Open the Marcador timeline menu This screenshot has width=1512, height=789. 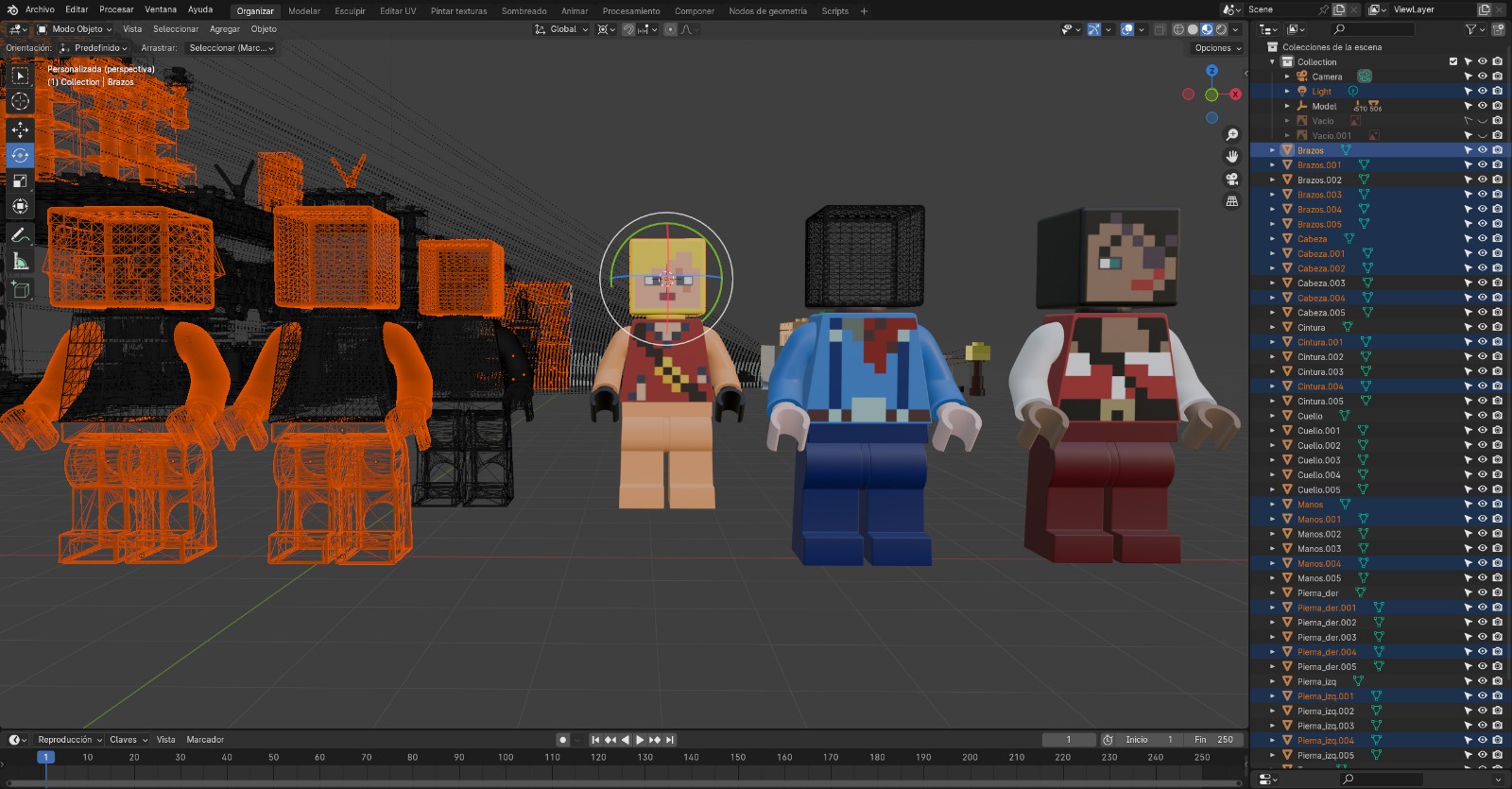click(x=205, y=740)
